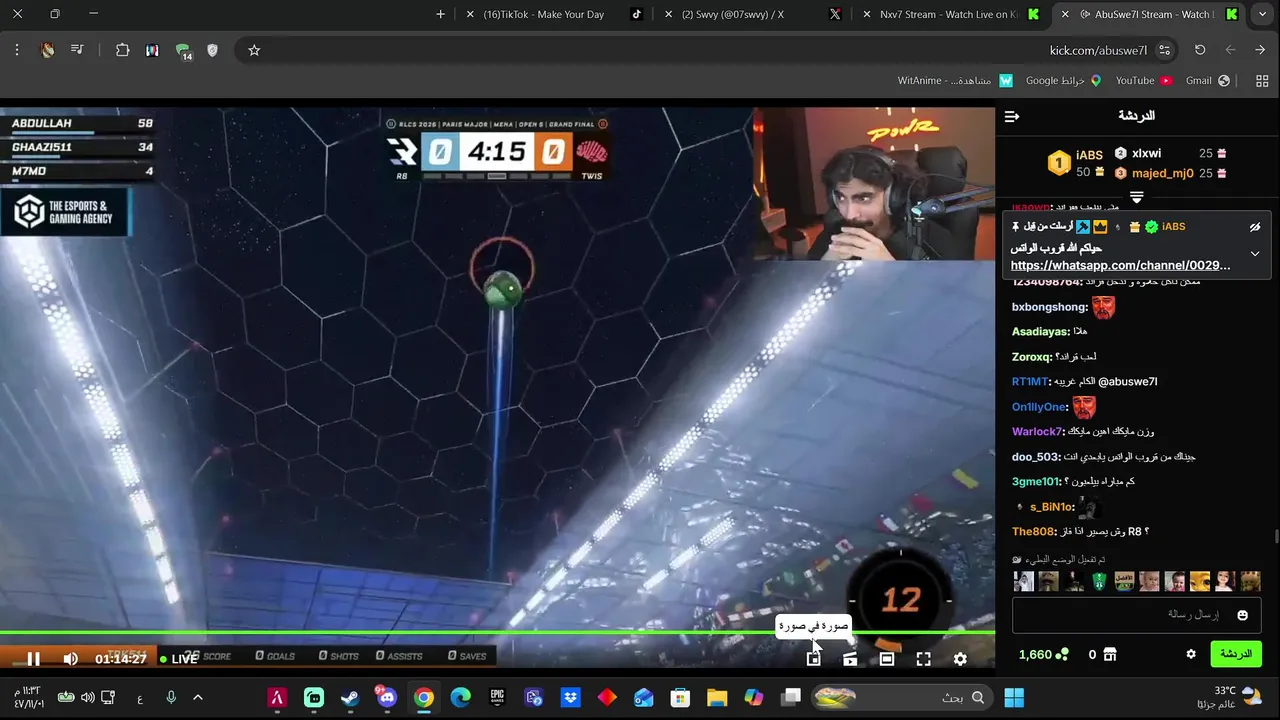The height and width of the screenshot is (720, 1280).
Task: Close the TikTok browser tab
Action: tap(470, 14)
